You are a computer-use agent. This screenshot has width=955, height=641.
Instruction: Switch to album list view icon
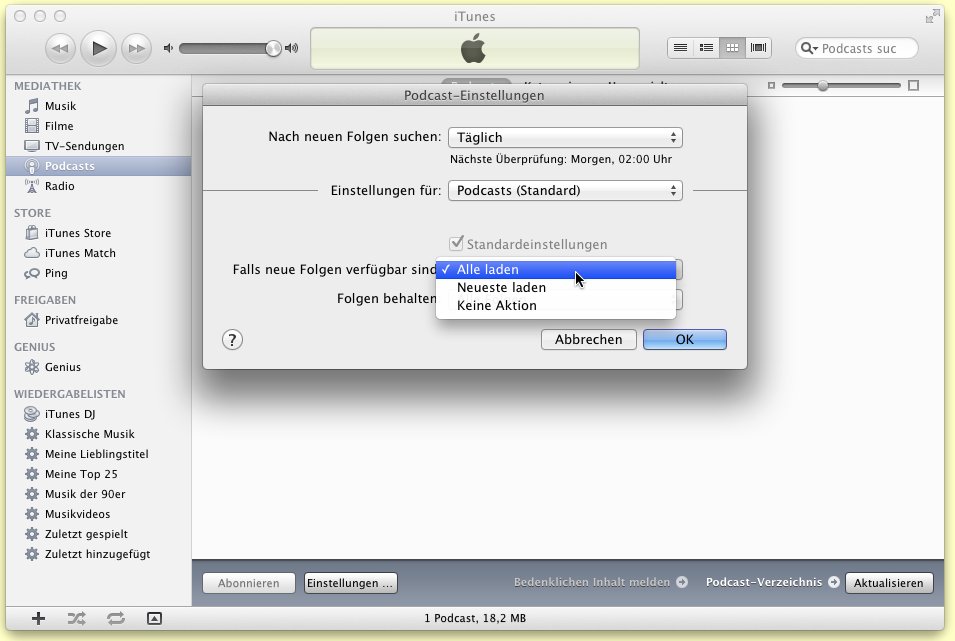click(x=707, y=48)
